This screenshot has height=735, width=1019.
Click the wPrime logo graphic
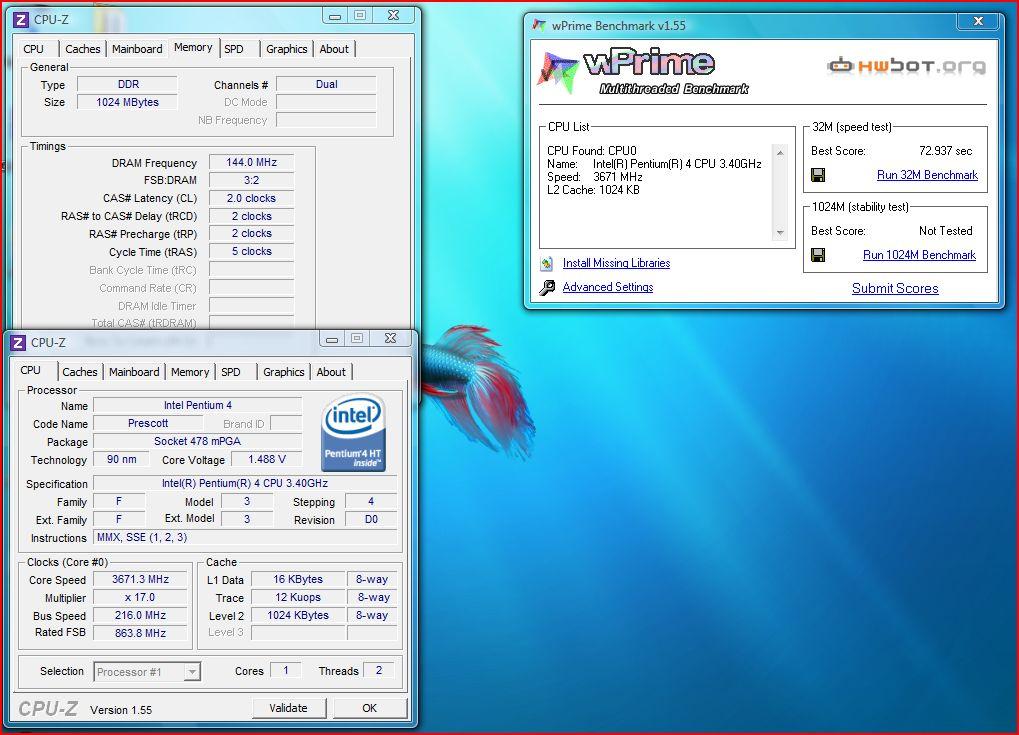click(643, 72)
